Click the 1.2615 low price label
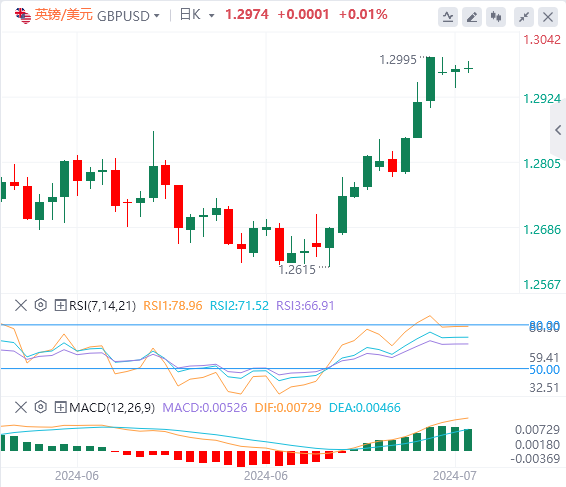 pyautogui.click(x=297, y=270)
